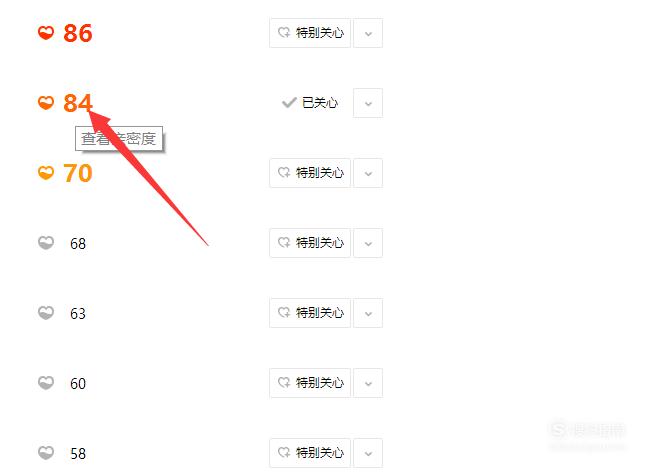The width and height of the screenshot is (649, 476).
Task: Click the 查看亲密度 tooltip label
Action: [119, 138]
